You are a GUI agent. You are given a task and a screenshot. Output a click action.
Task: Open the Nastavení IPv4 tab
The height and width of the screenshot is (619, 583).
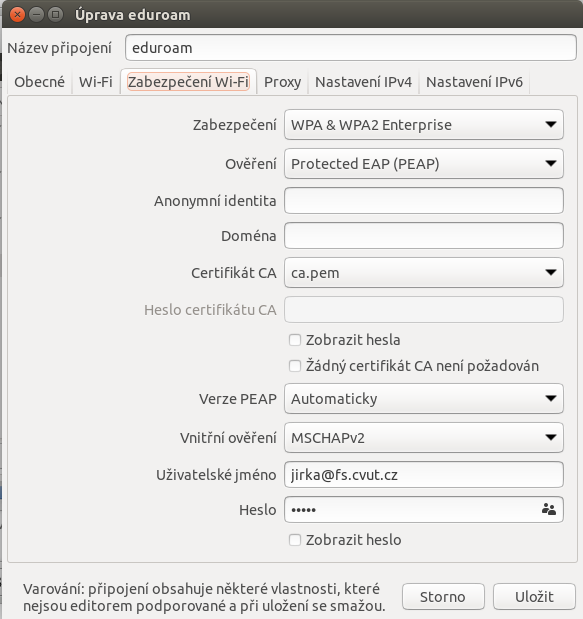point(363,82)
